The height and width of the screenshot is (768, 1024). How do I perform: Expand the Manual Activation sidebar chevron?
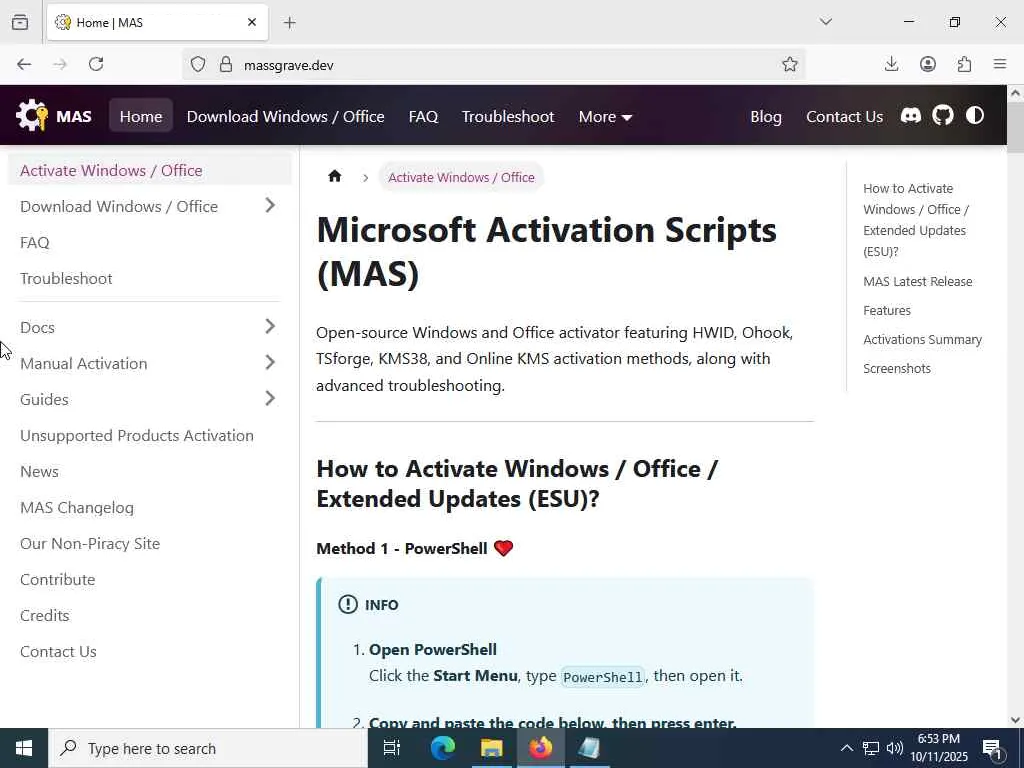coord(270,362)
